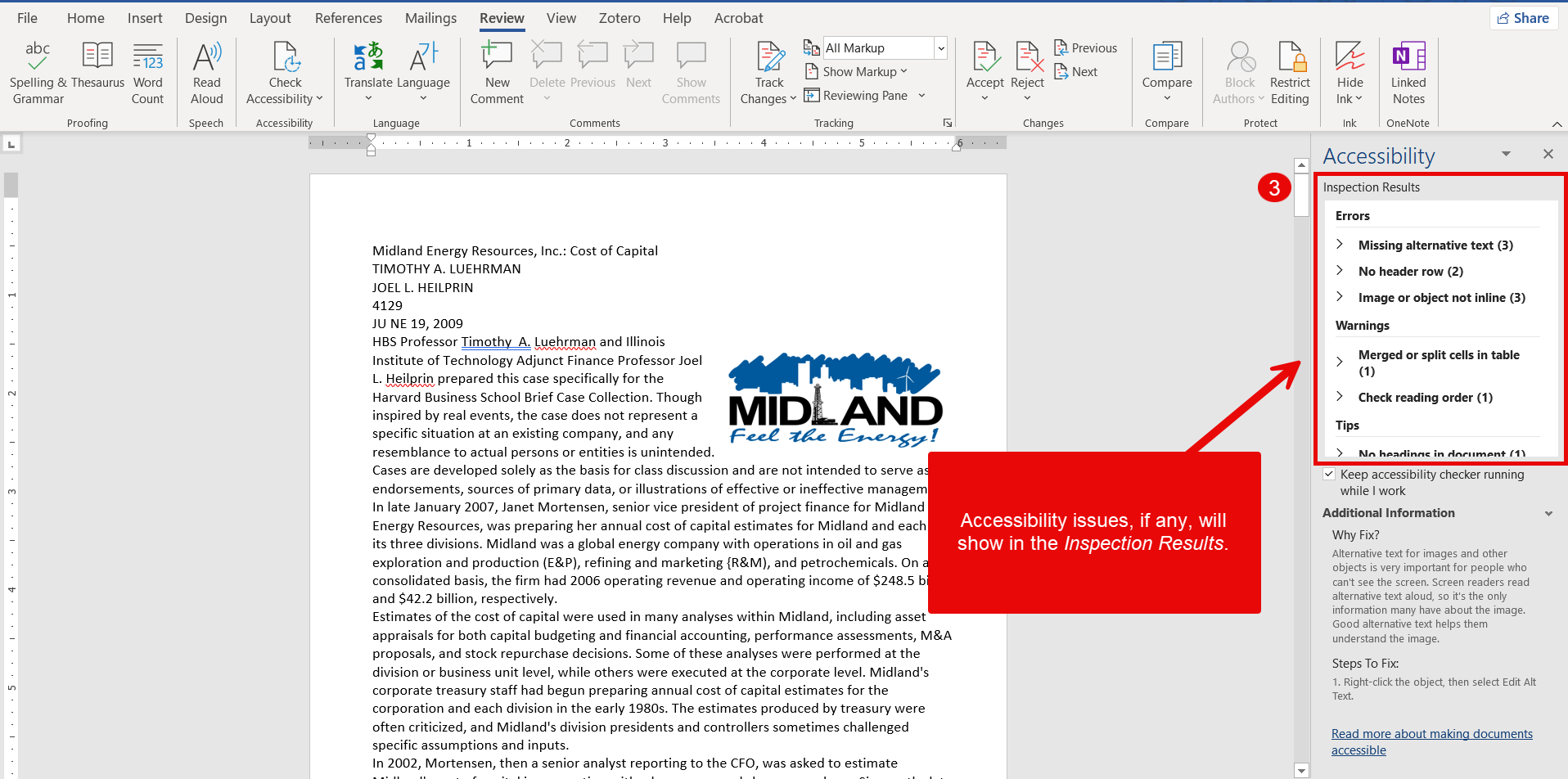Open the Translate tool

click(368, 72)
